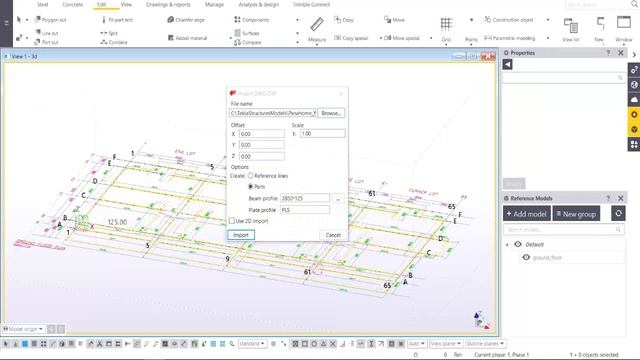This screenshot has height=360, width=640.
Task: Click the Split tool
Action: (109, 33)
